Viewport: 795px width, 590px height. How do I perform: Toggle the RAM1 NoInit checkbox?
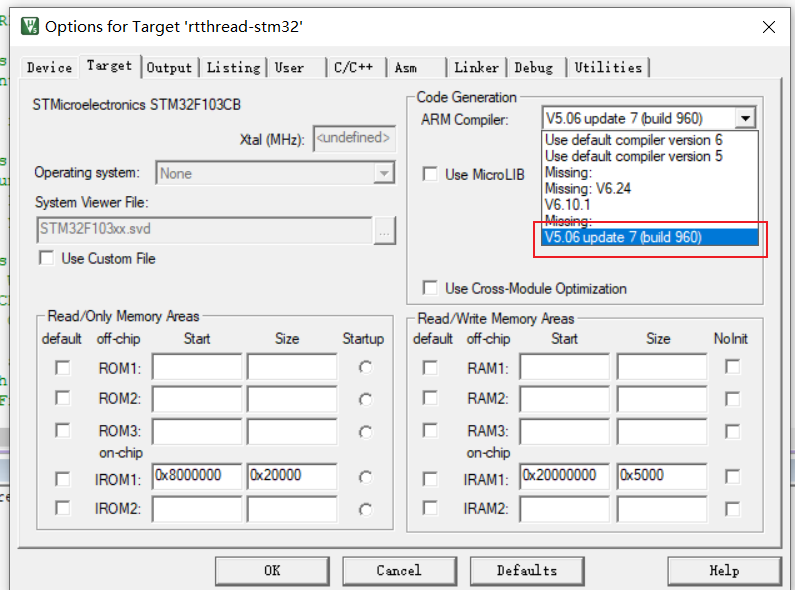(x=732, y=366)
